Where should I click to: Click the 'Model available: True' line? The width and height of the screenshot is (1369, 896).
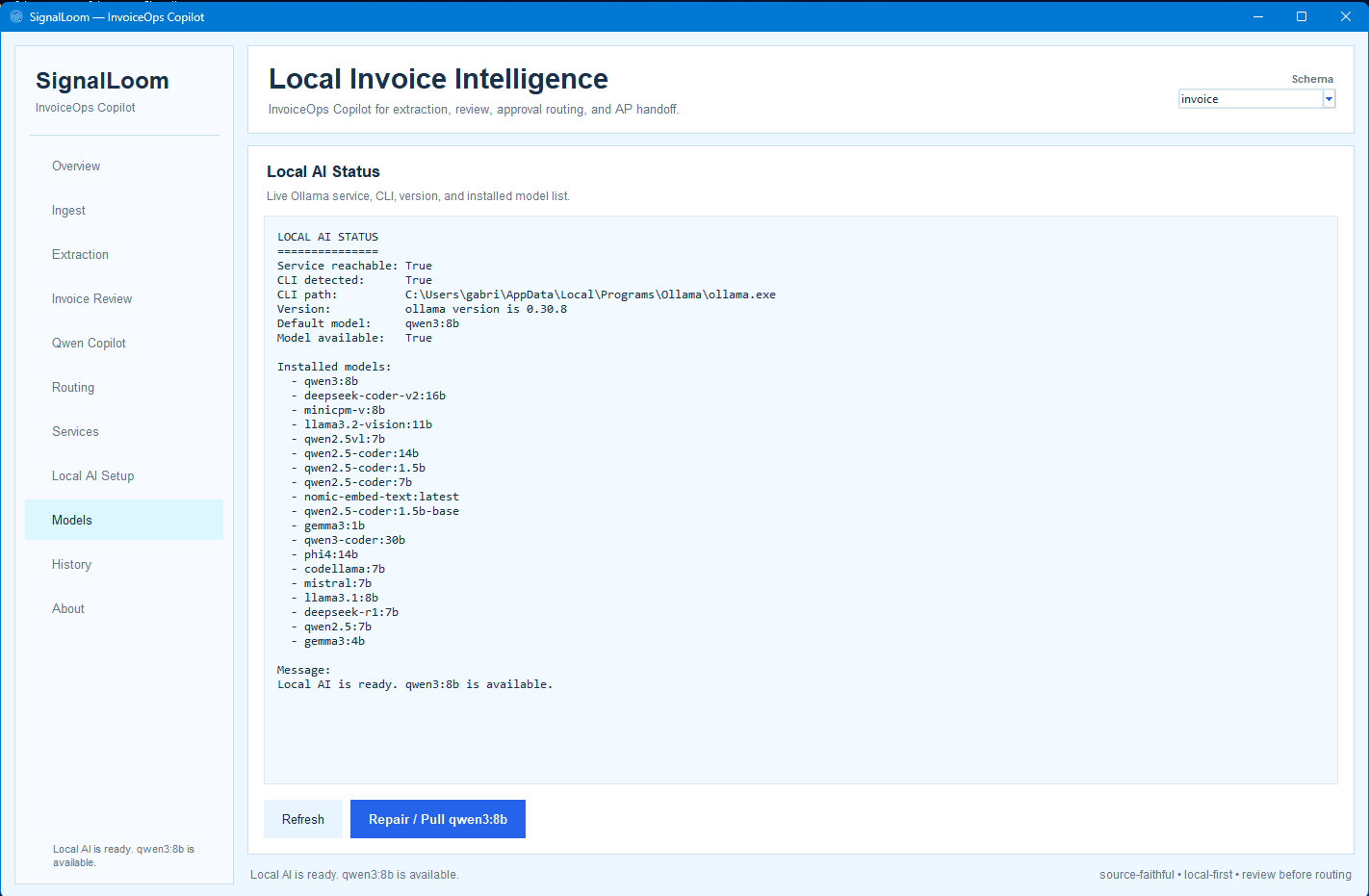coord(354,338)
